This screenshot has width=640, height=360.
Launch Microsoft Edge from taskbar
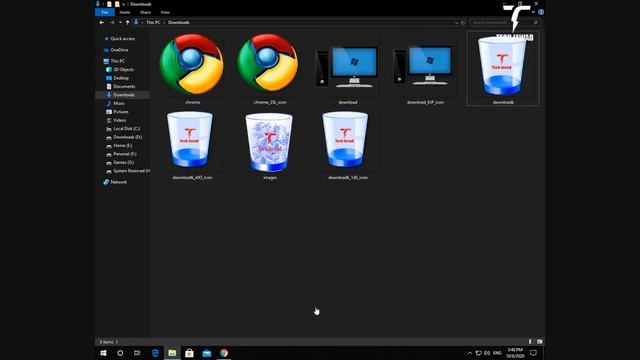[x=155, y=353]
